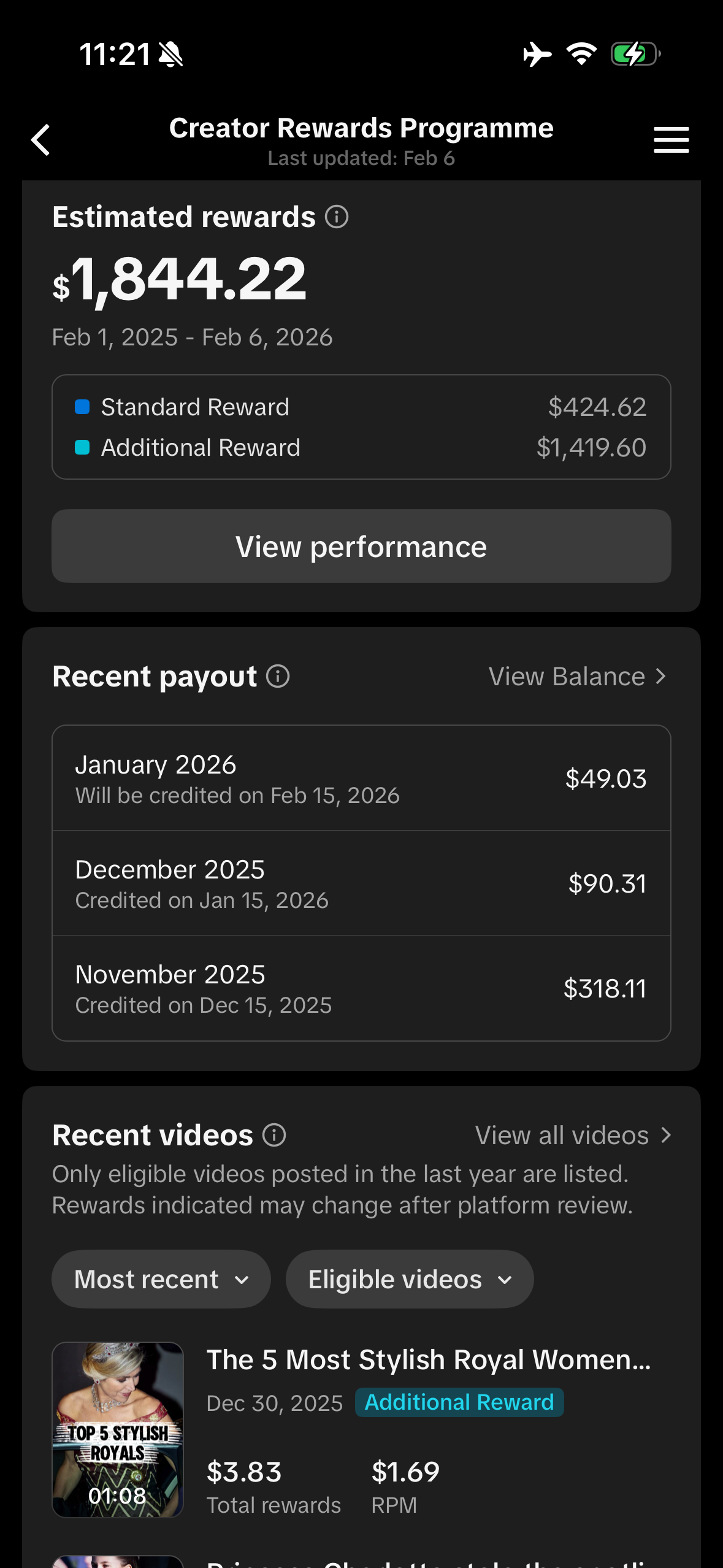
Task: Open the Top 5 Stylish Royals thumbnail
Action: click(118, 1429)
